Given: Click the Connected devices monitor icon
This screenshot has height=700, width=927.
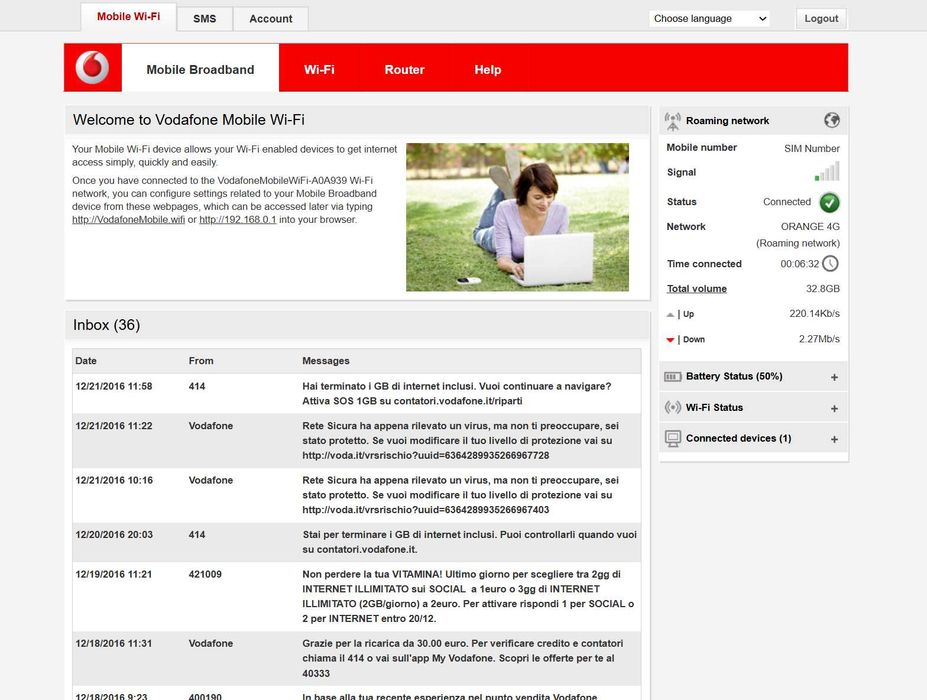Looking at the screenshot, I should pyautogui.click(x=673, y=439).
